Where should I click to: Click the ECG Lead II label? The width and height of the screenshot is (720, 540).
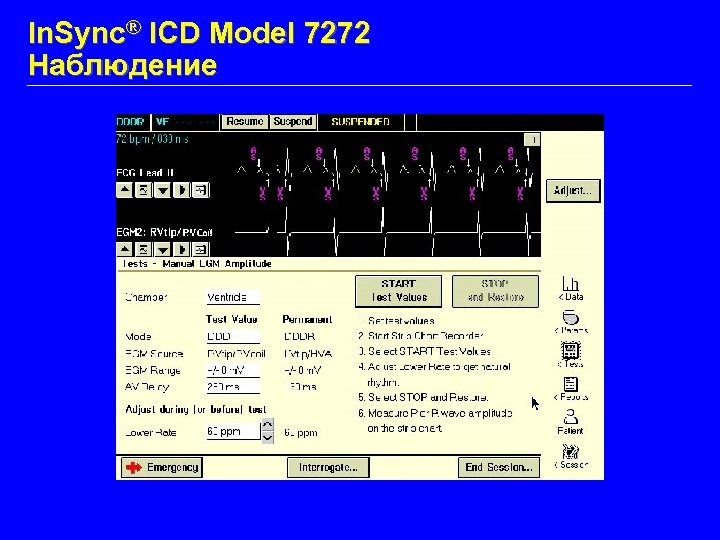click(146, 173)
